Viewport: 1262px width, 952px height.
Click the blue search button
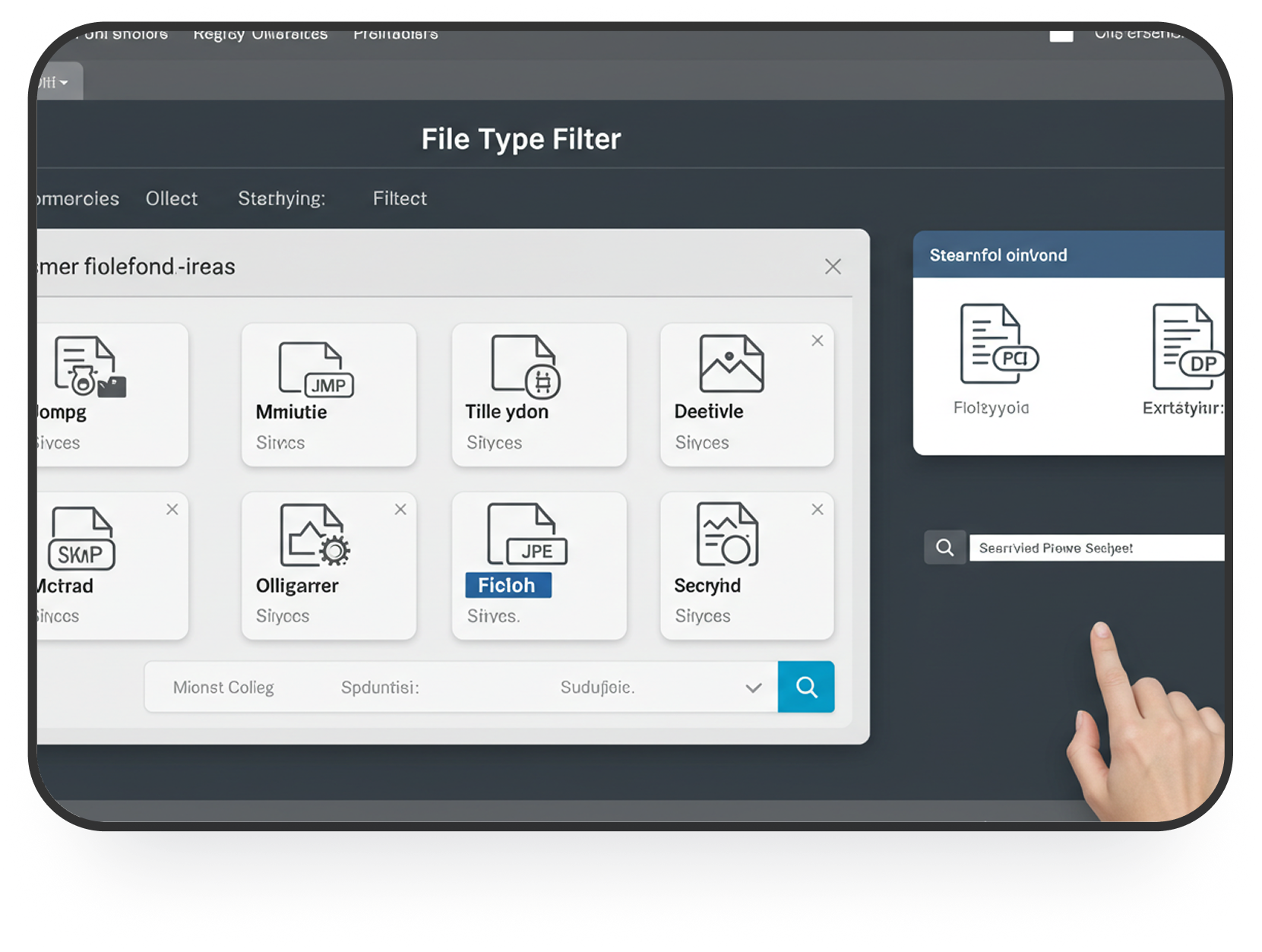806,687
